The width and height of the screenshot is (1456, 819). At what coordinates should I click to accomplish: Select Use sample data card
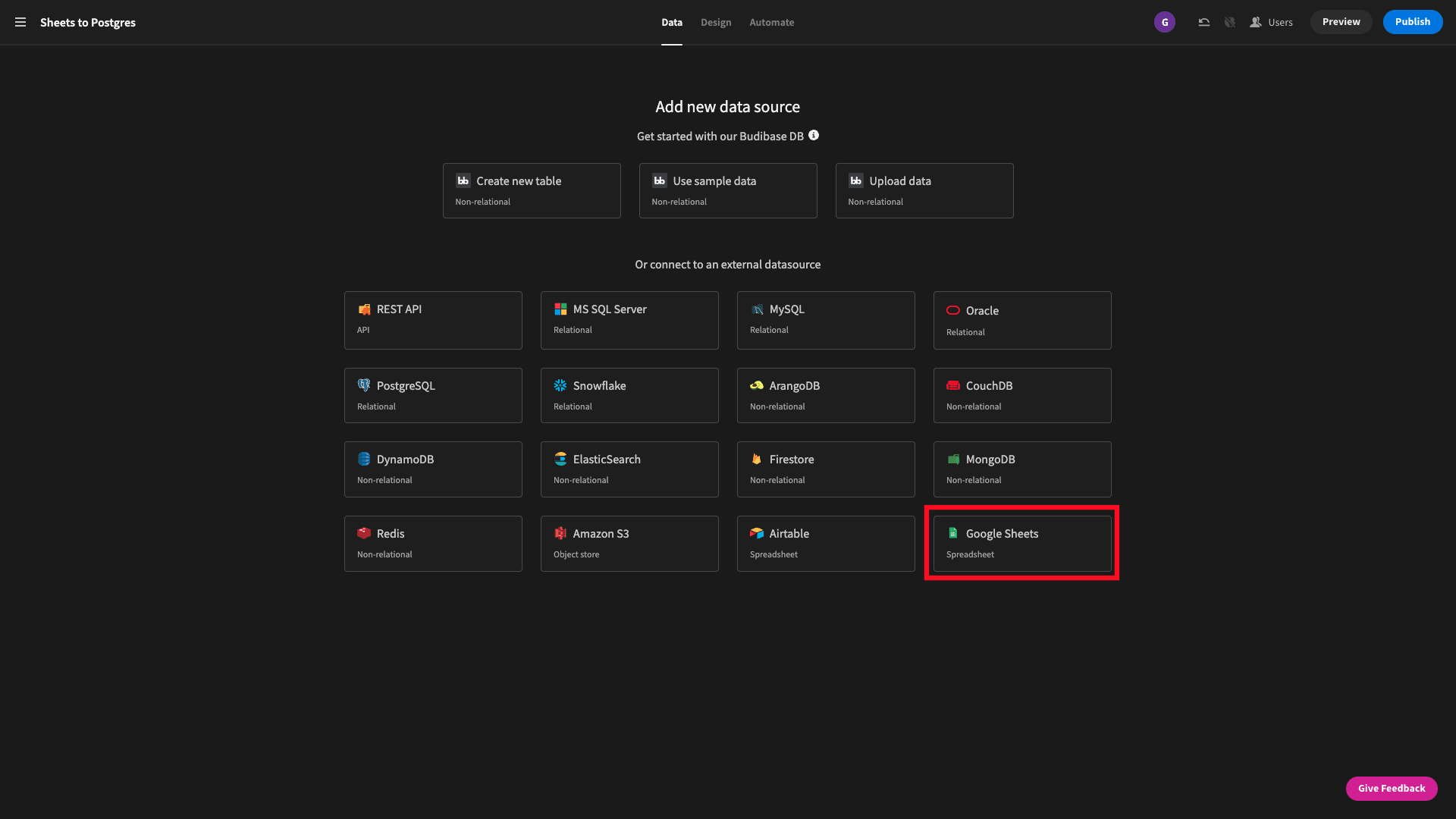[728, 190]
